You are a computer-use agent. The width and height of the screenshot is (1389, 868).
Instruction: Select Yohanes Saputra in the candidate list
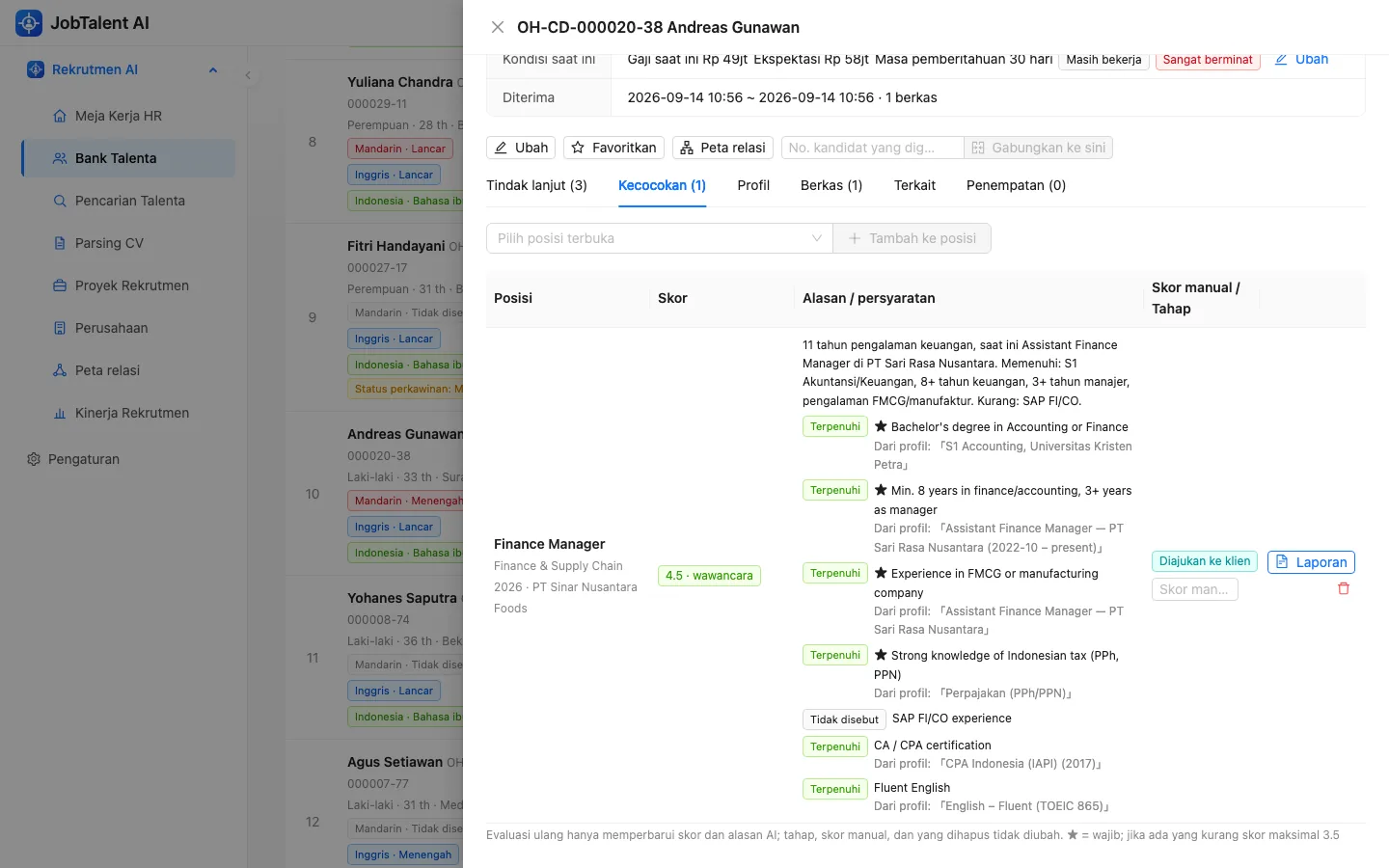402,598
